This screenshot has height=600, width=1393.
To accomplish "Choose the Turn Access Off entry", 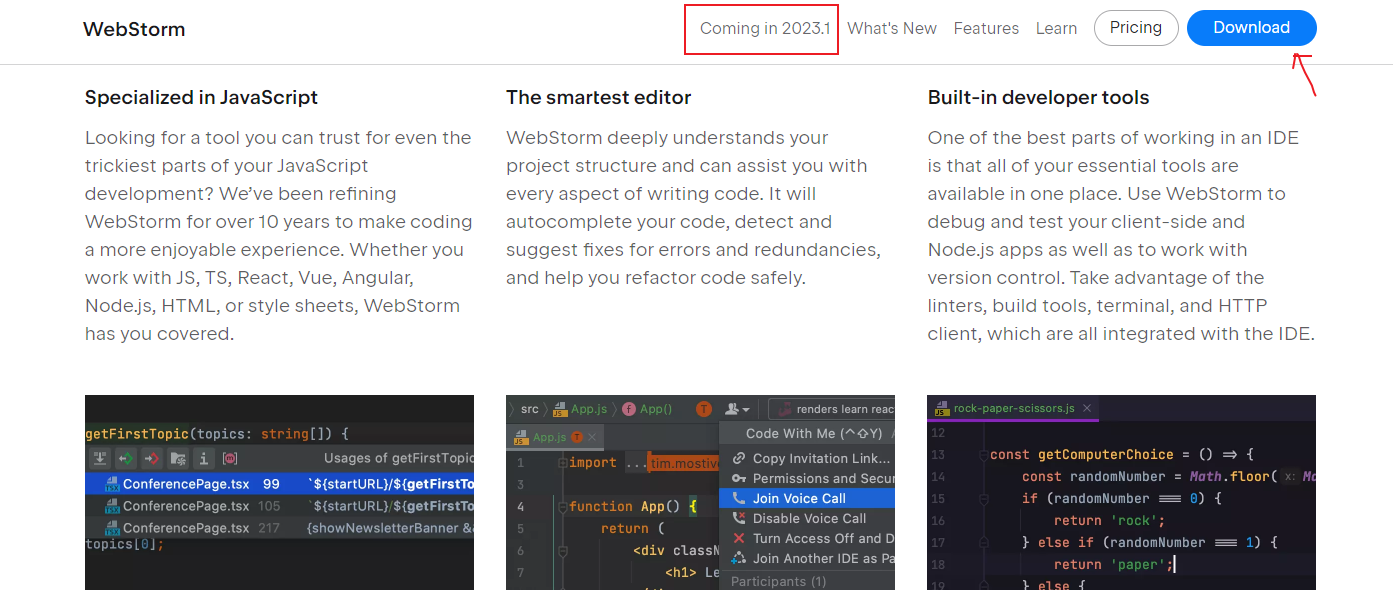I will click(x=807, y=538).
